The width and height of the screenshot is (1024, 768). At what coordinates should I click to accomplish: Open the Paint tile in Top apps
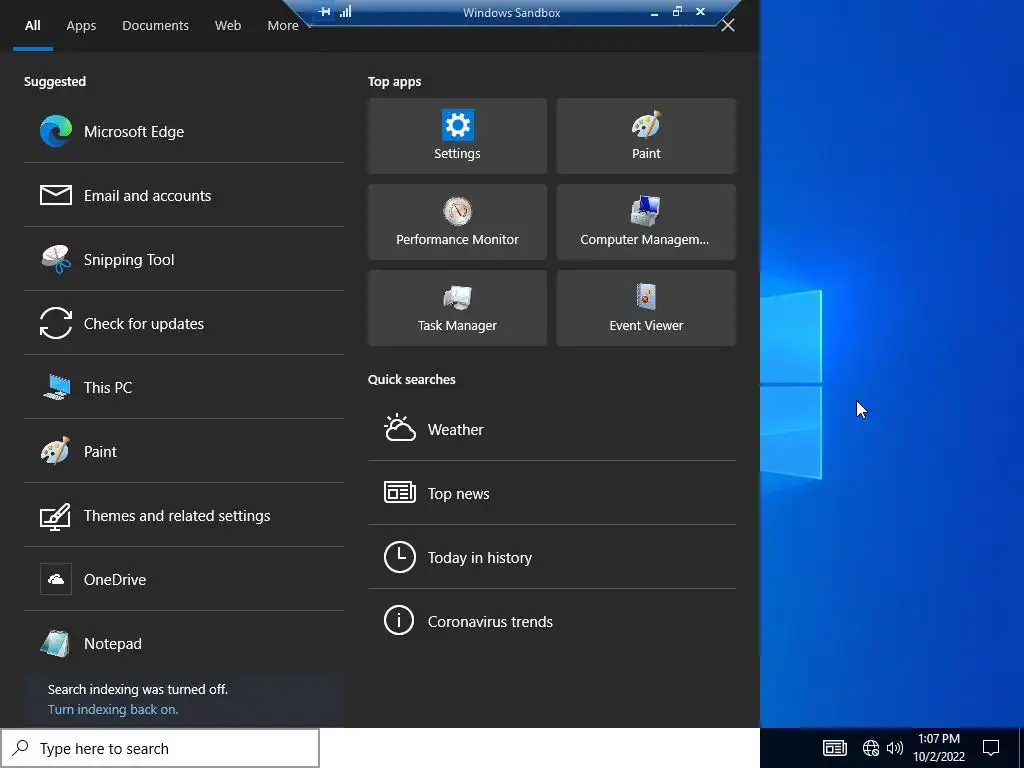646,136
